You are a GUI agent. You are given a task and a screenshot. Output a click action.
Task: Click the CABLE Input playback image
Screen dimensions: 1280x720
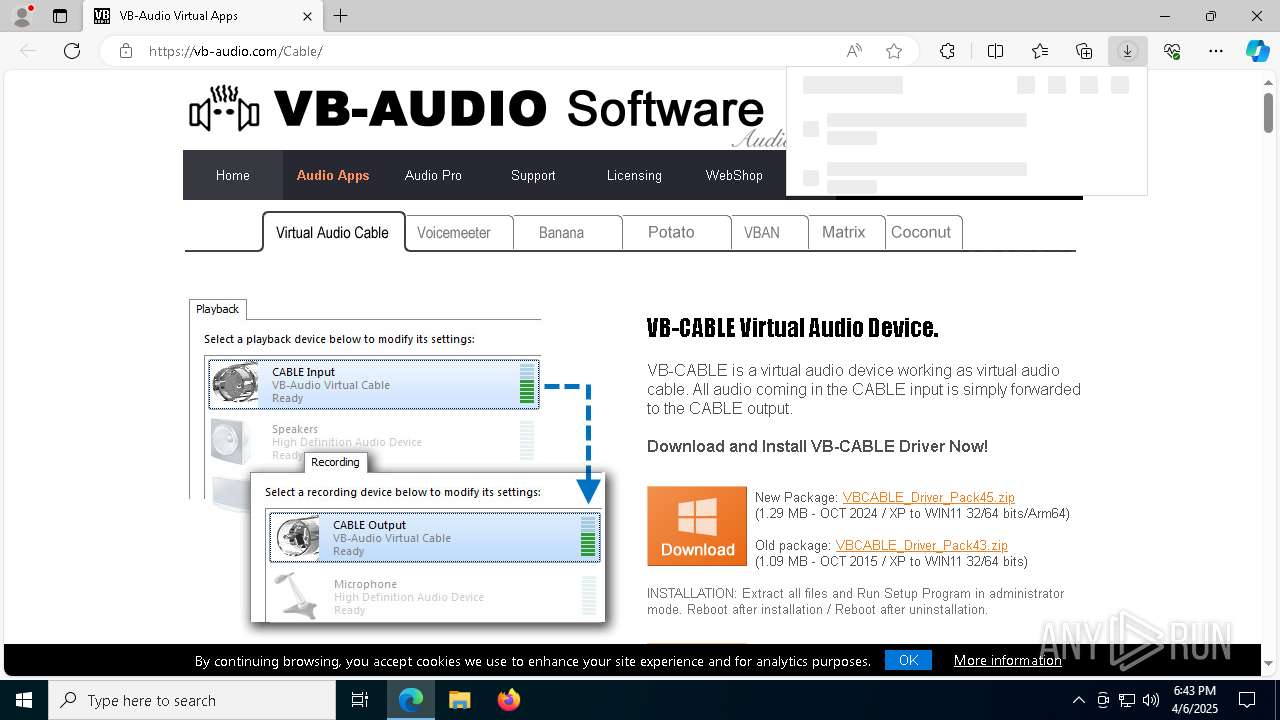pyautogui.click(x=374, y=385)
